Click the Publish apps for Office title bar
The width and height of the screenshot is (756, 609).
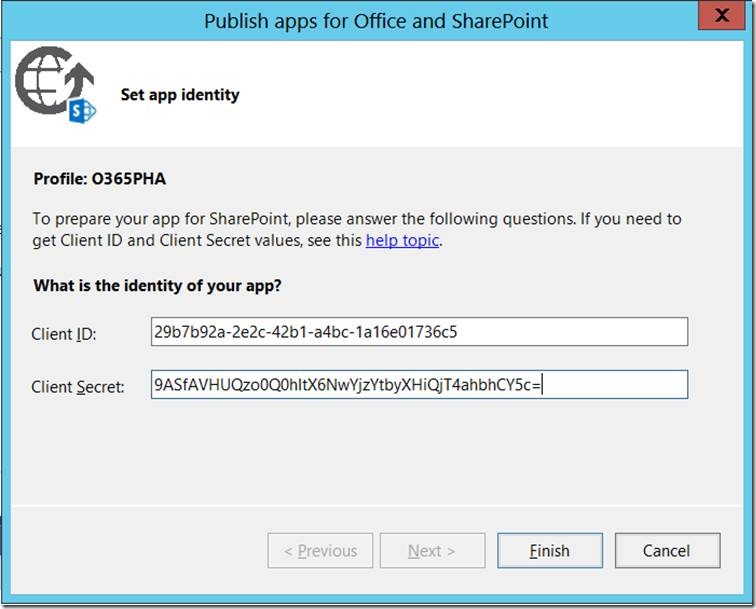tap(376, 21)
